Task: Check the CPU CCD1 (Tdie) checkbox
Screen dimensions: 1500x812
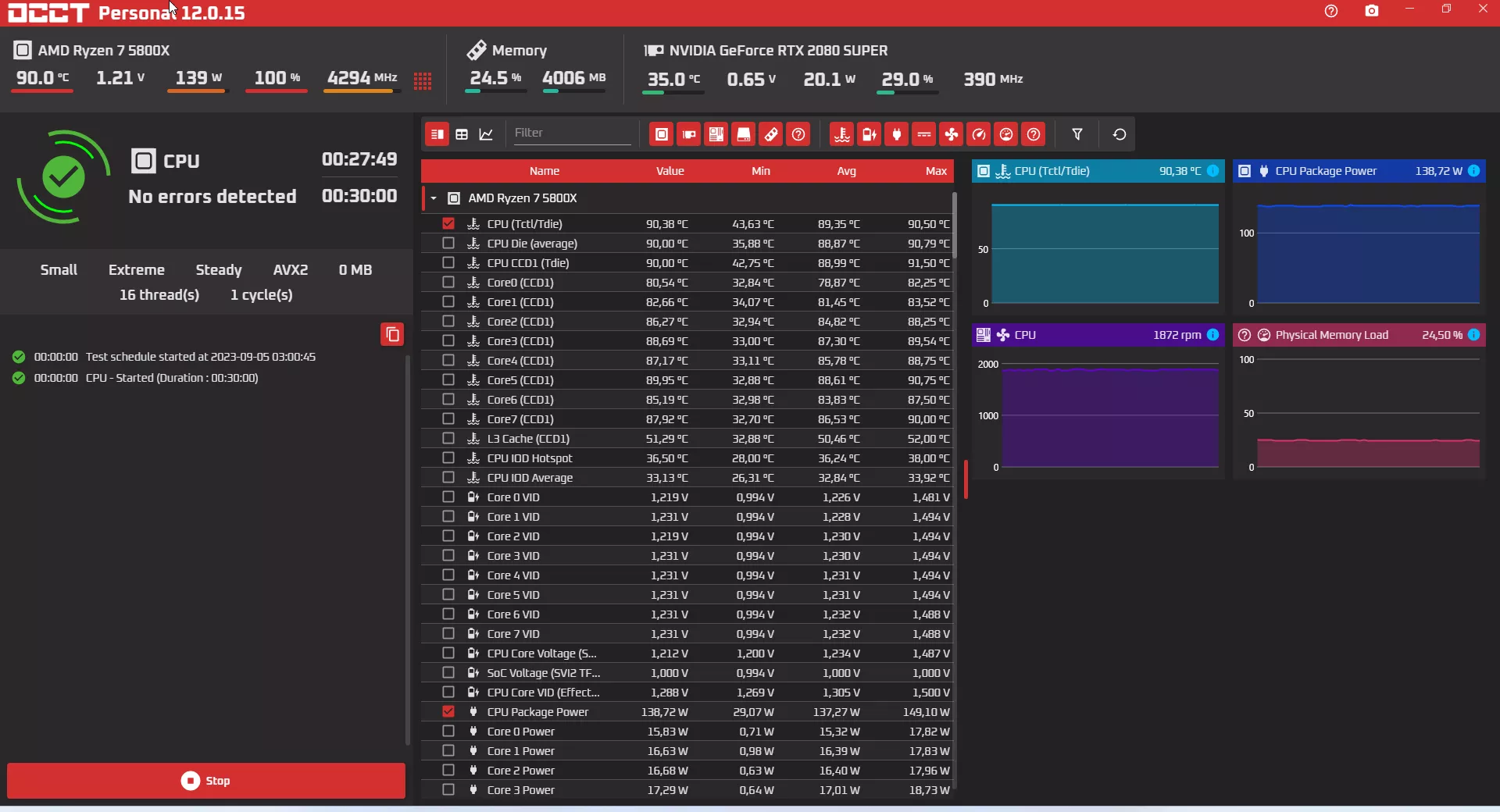Action: coord(448,262)
